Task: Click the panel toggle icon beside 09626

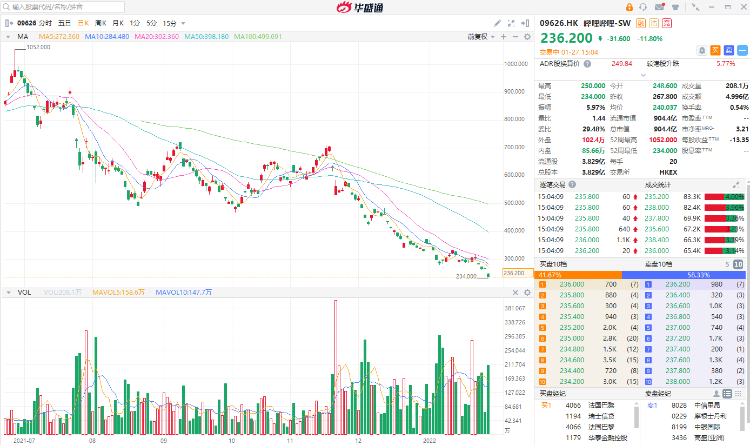Action: pos(9,23)
